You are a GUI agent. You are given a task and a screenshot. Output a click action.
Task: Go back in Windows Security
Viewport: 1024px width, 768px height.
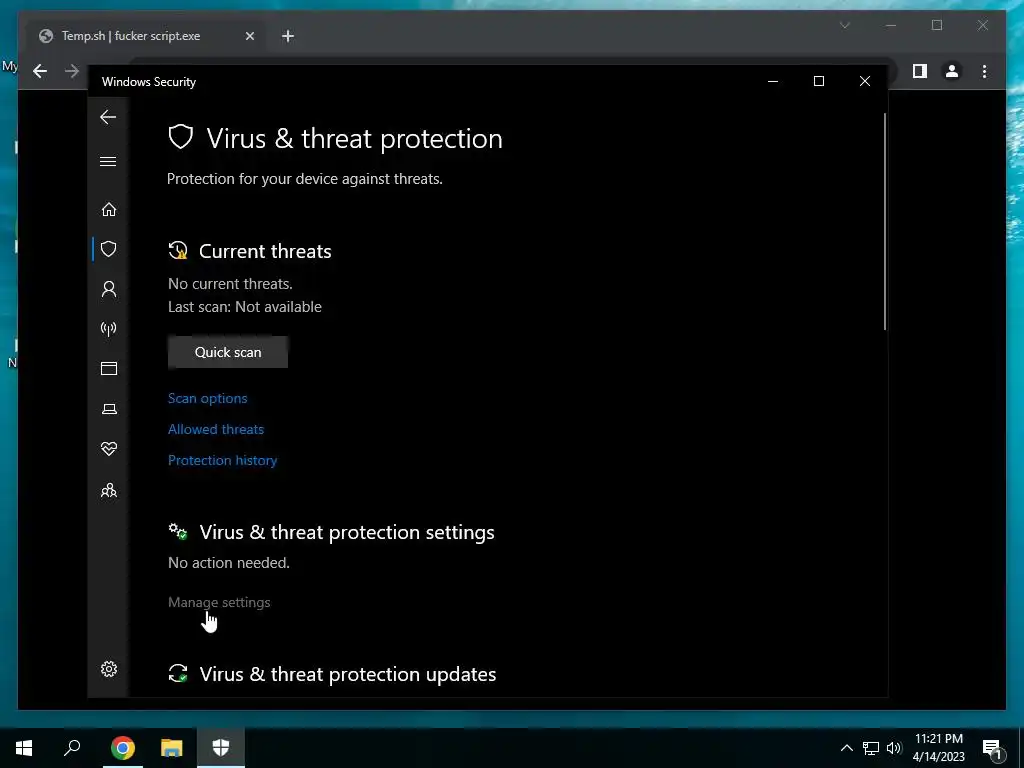(108, 117)
